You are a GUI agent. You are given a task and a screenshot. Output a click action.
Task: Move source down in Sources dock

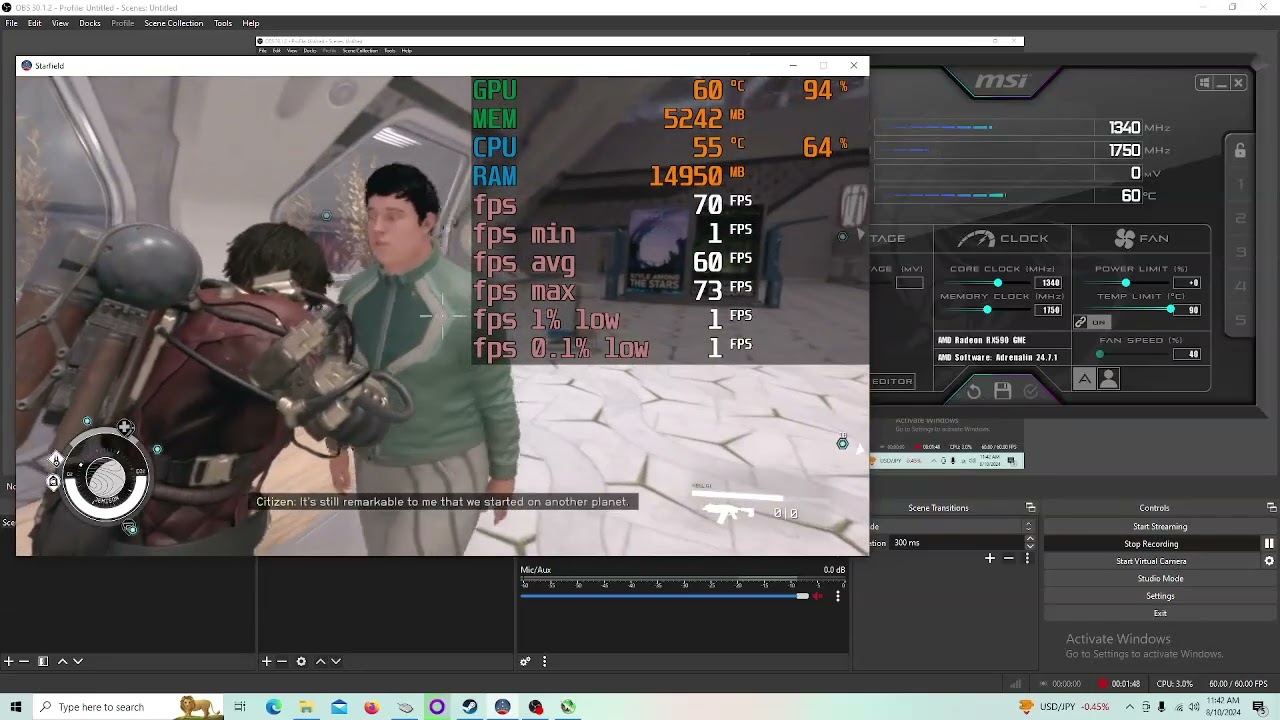(x=336, y=661)
